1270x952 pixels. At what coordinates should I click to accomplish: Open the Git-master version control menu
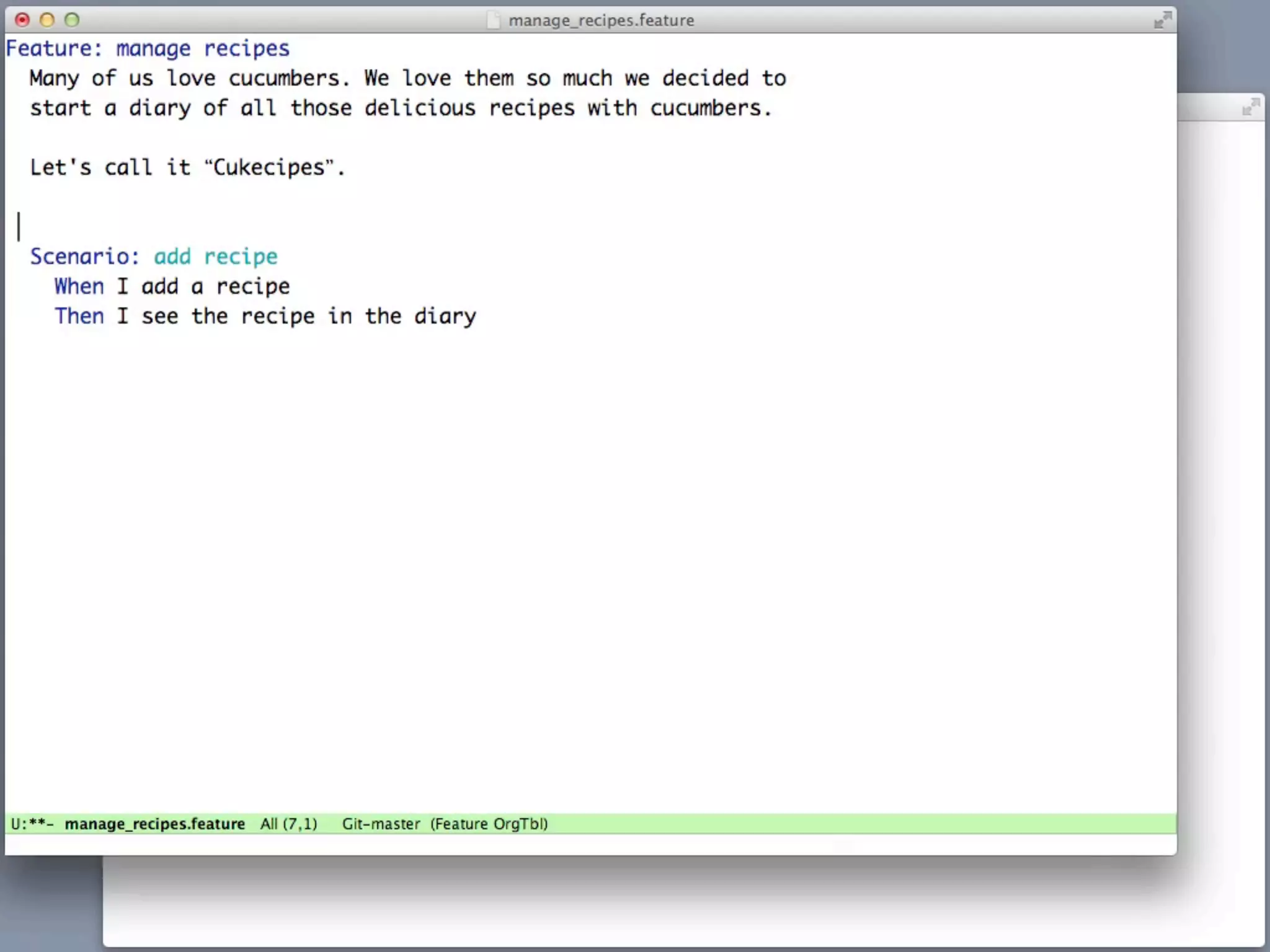pyautogui.click(x=381, y=824)
